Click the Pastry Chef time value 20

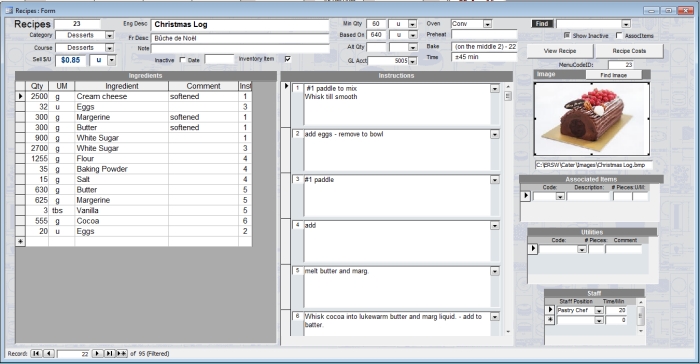tap(616, 310)
